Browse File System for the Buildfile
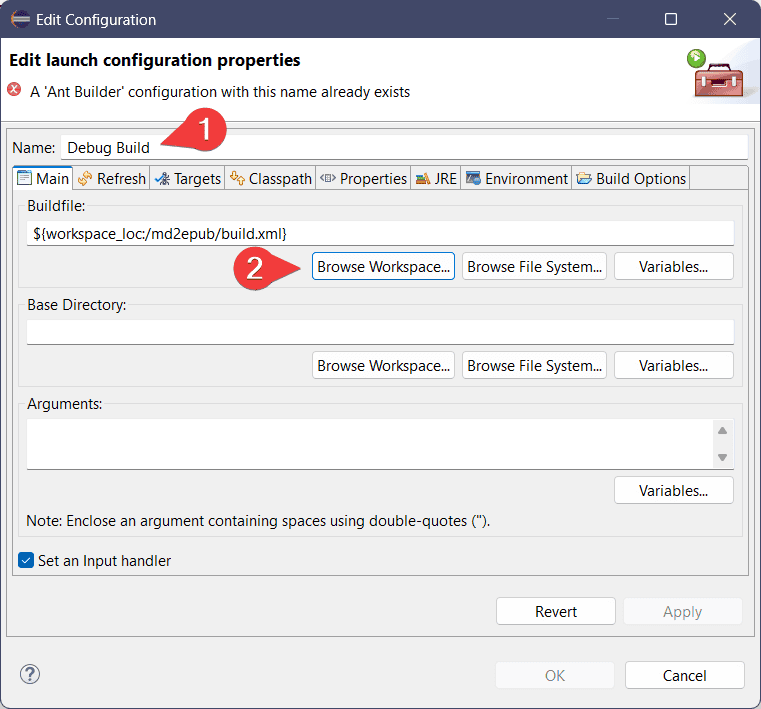 [x=534, y=266]
